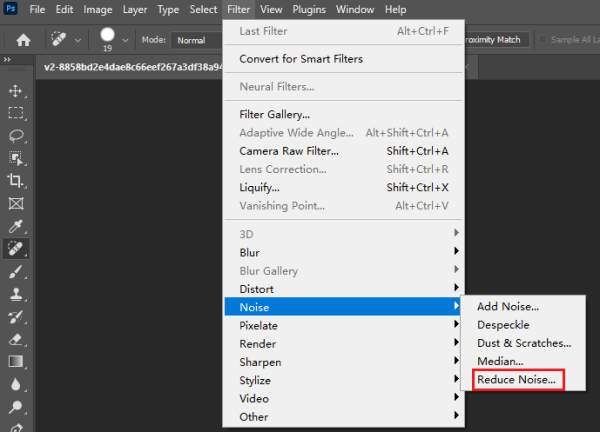Choose Reduce Noise from the Noise submenu

pos(516,380)
